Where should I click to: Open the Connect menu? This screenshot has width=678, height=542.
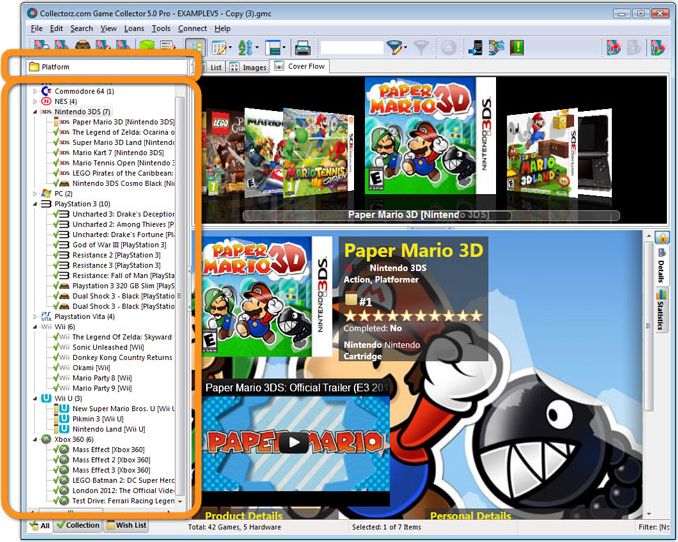coord(192,29)
